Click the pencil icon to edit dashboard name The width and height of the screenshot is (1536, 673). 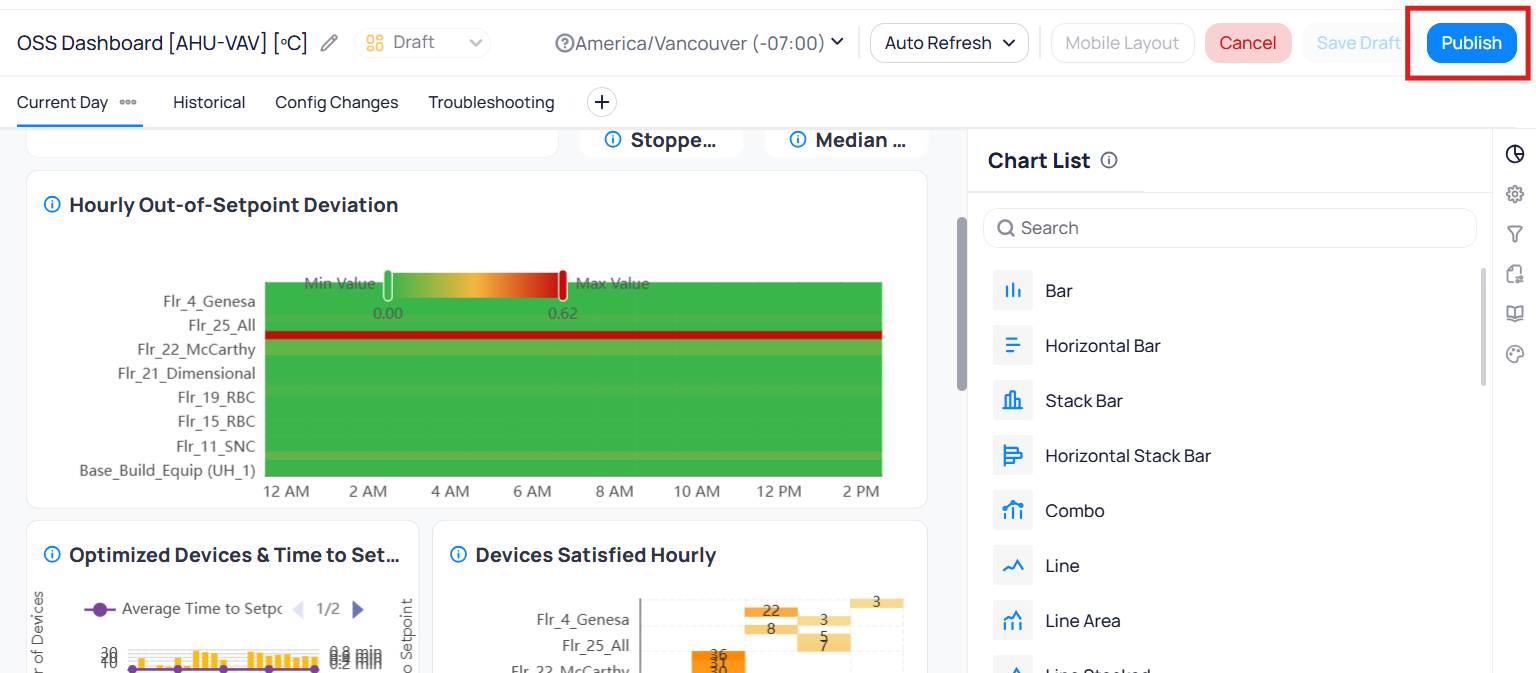329,43
